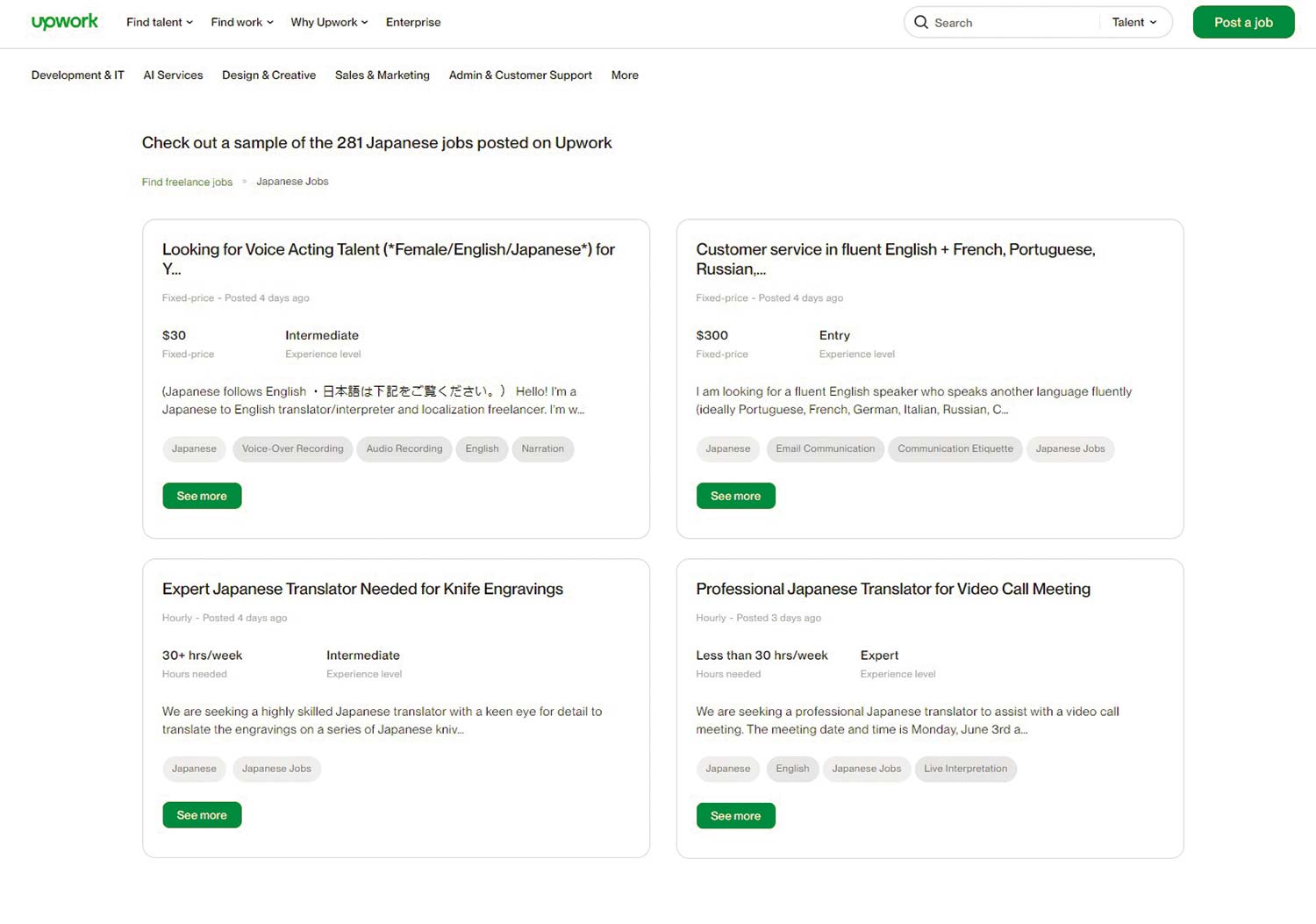Click the Less than 30 hrs/week value
This screenshot has height=924, width=1316.
(762, 655)
